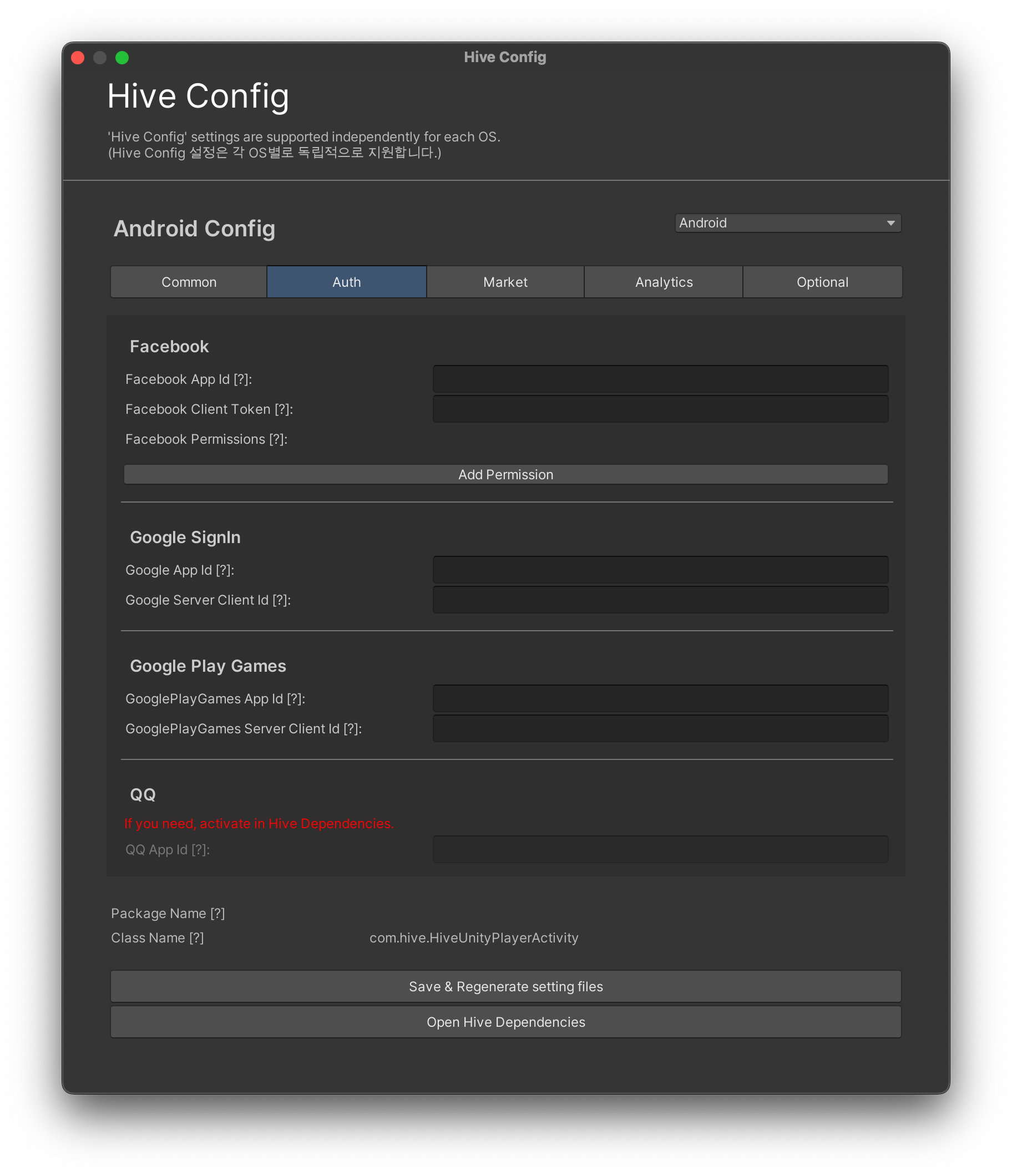Click the GooglePlayGames App Id field
The height and width of the screenshot is (1176, 1012).
click(x=660, y=699)
